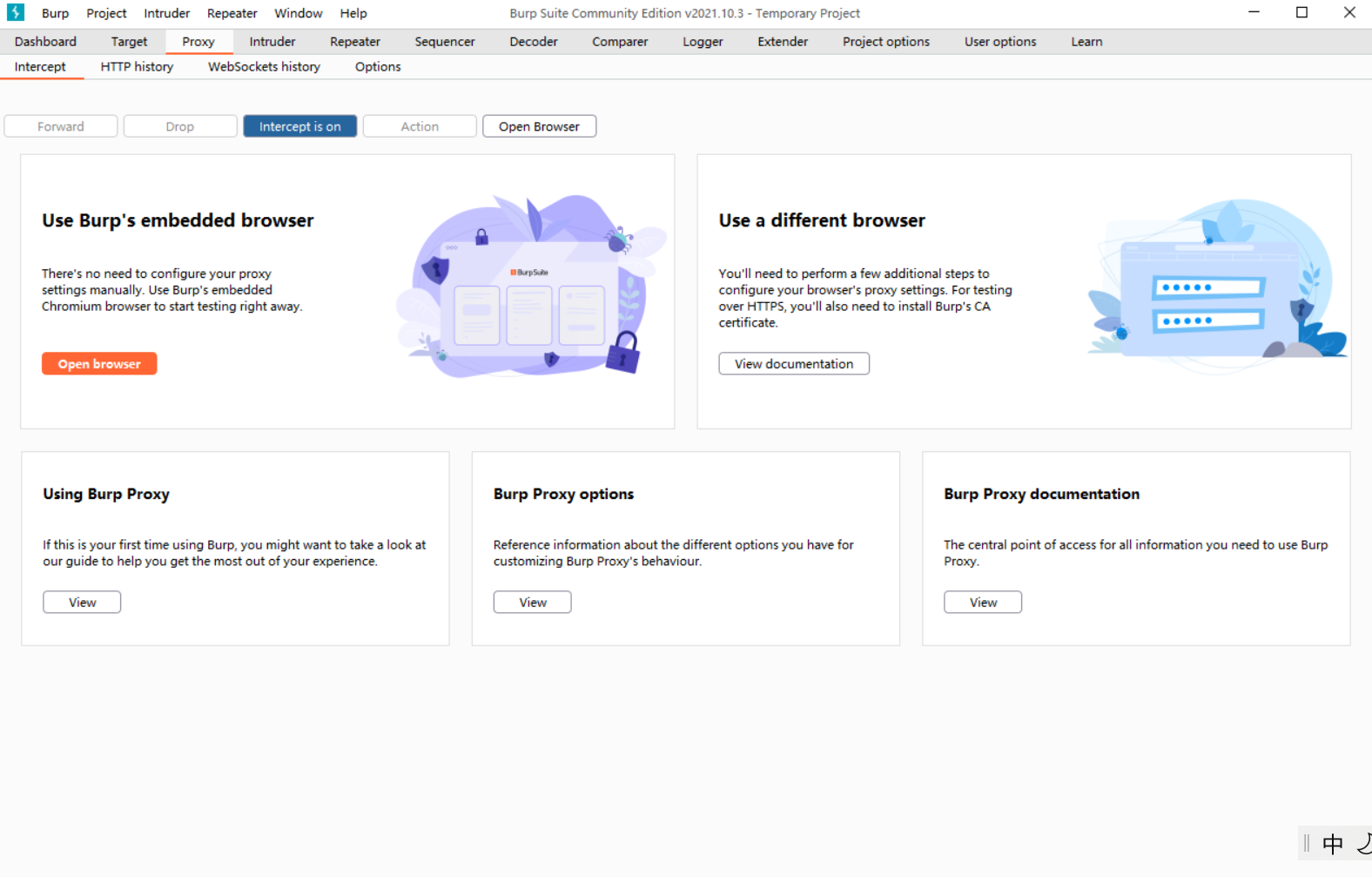Open the proxy Options sub-tab
This screenshot has height=877, width=1372.
click(x=378, y=67)
